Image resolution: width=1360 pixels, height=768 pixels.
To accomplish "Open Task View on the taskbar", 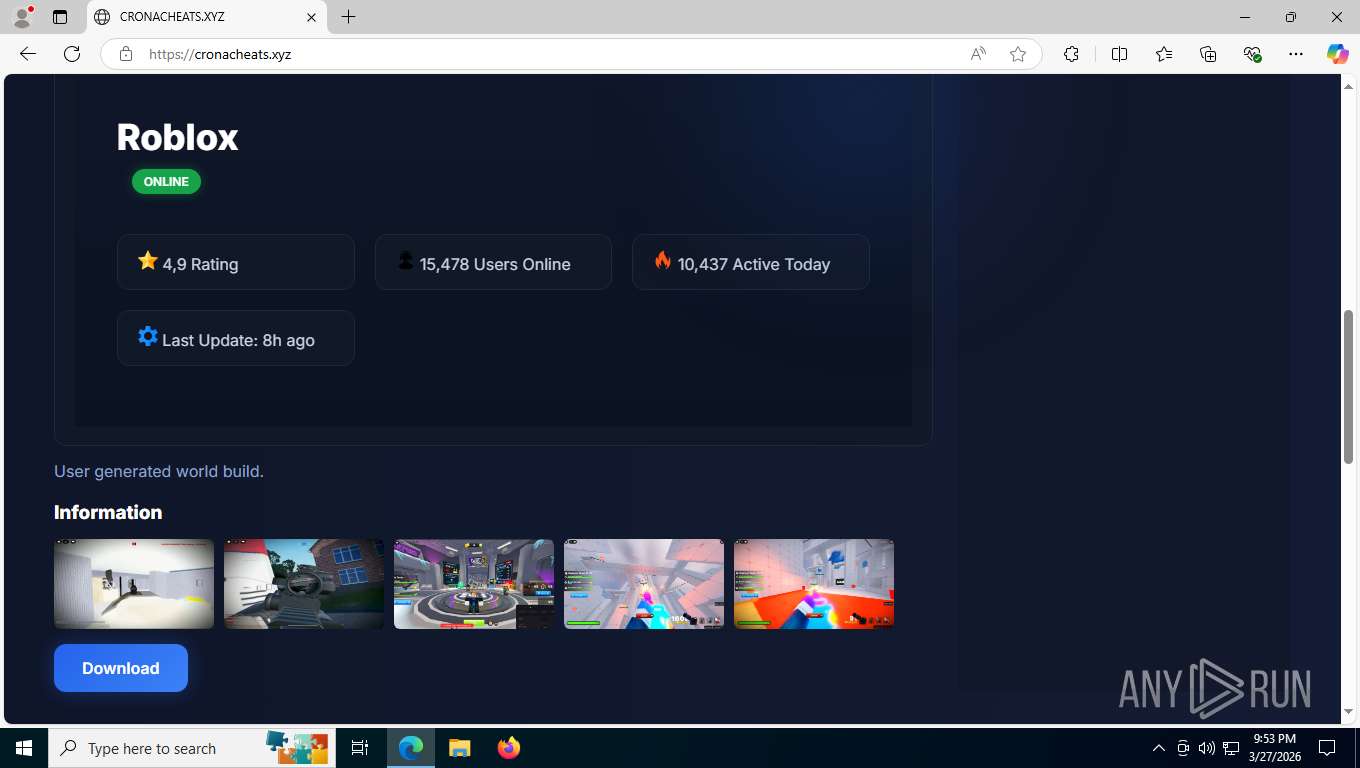I will [x=360, y=748].
